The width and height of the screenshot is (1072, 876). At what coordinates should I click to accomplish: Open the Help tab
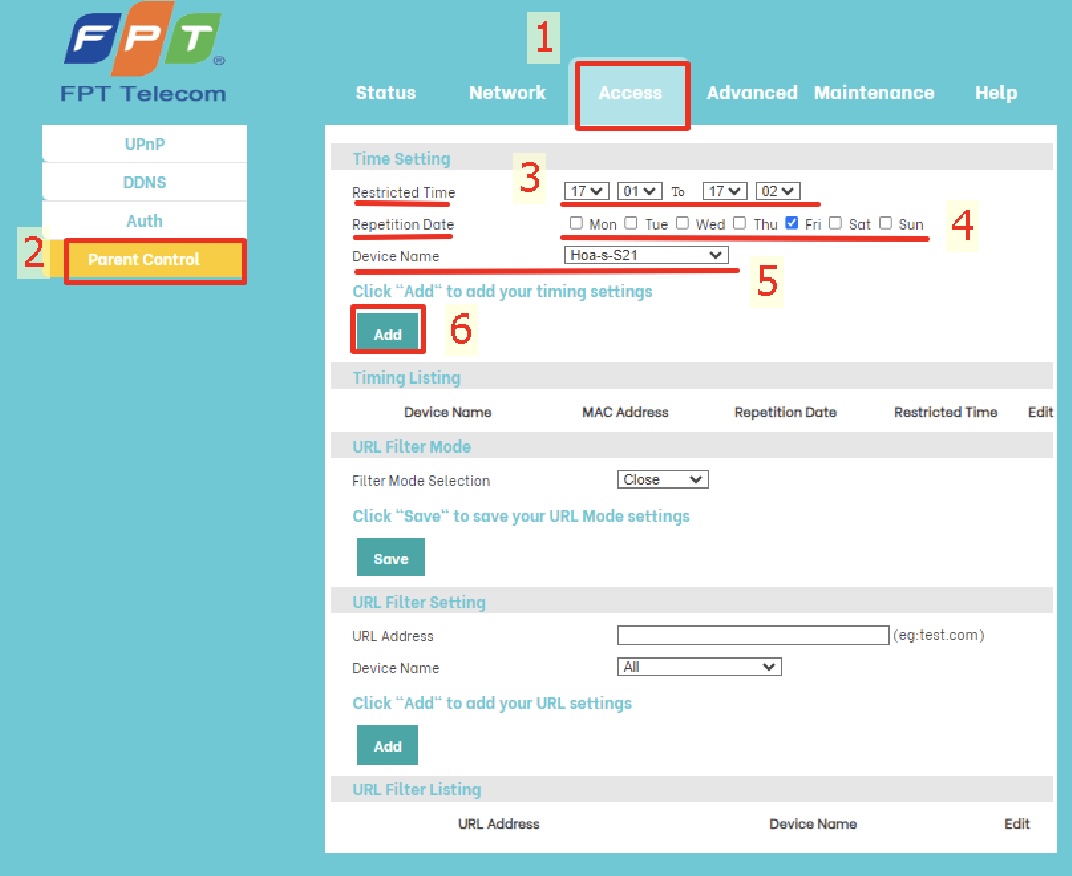995,93
